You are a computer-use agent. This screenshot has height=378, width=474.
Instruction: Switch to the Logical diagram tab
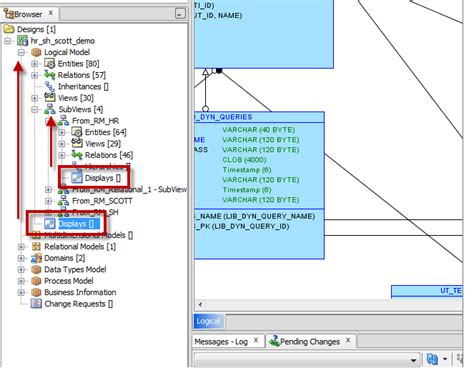click(208, 321)
